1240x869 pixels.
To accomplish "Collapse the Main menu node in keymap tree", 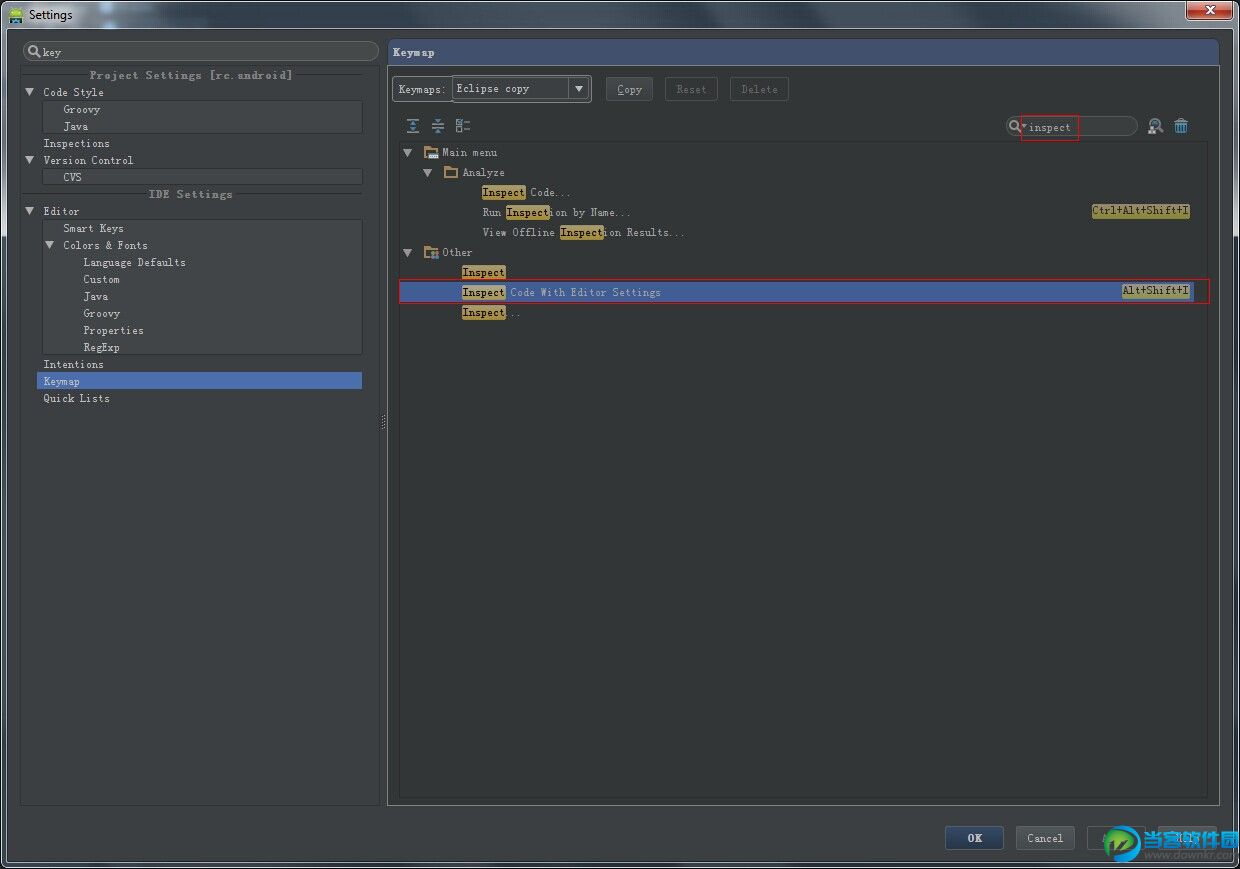I will tap(408, 152).
